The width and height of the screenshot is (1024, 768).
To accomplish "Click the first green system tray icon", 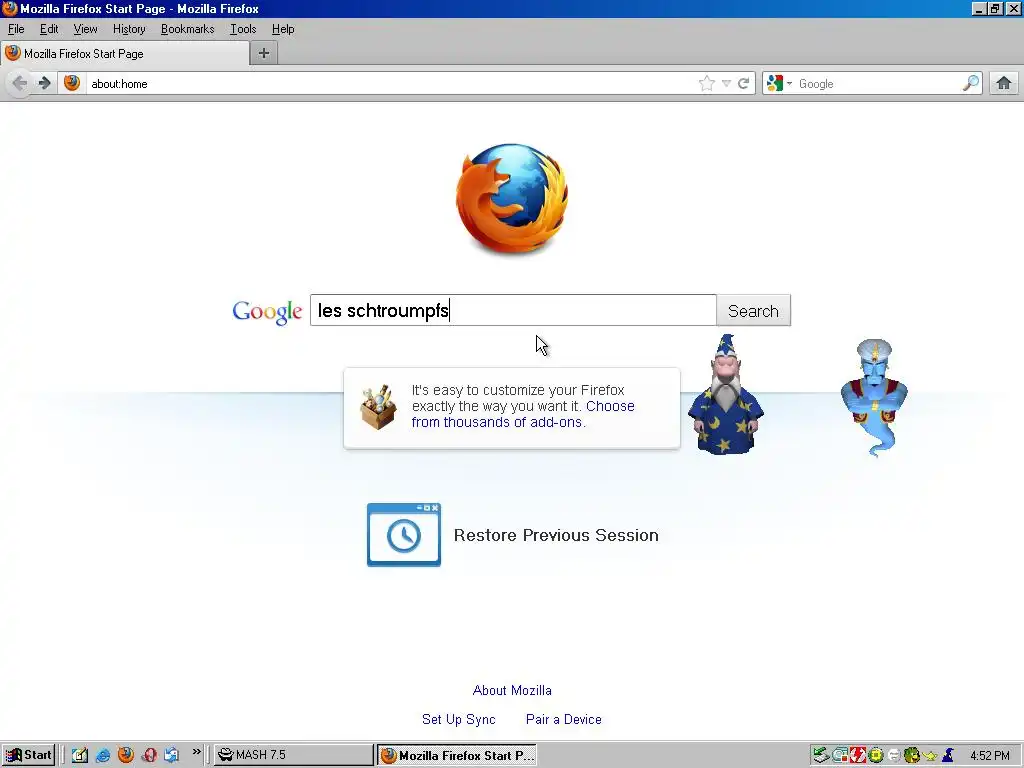I will 821,756.
